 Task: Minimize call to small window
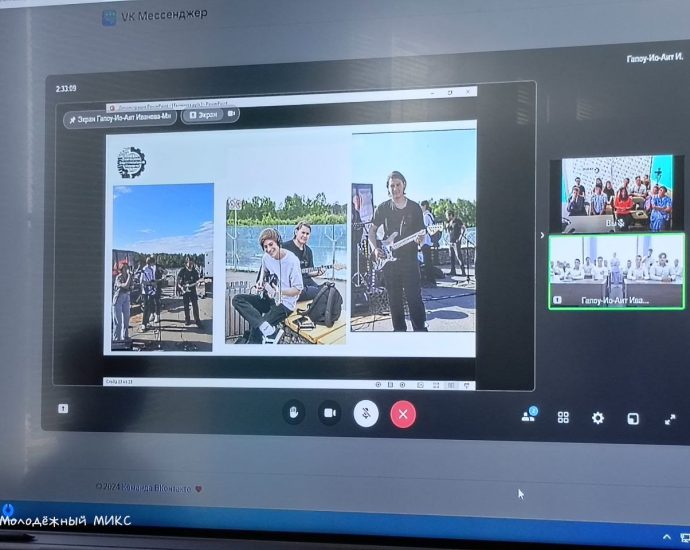click(x=633, y=419)
